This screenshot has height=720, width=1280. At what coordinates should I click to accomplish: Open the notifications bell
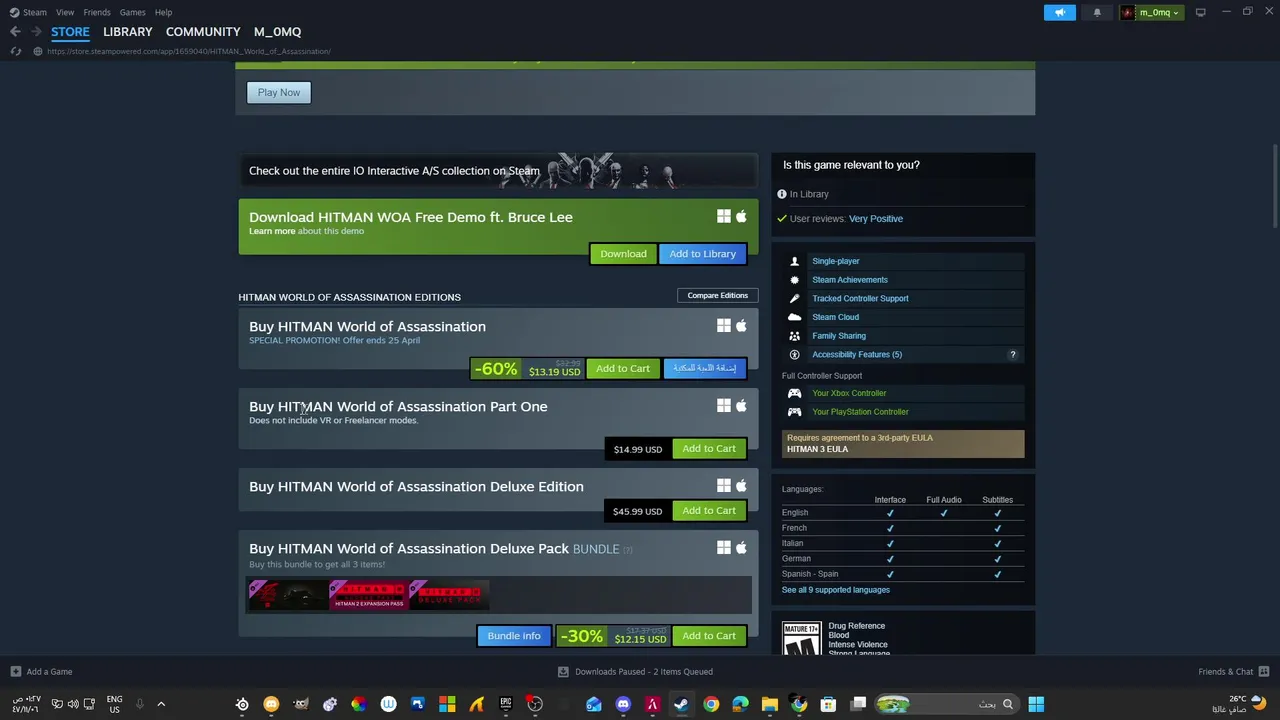[x=1097, y=12]
